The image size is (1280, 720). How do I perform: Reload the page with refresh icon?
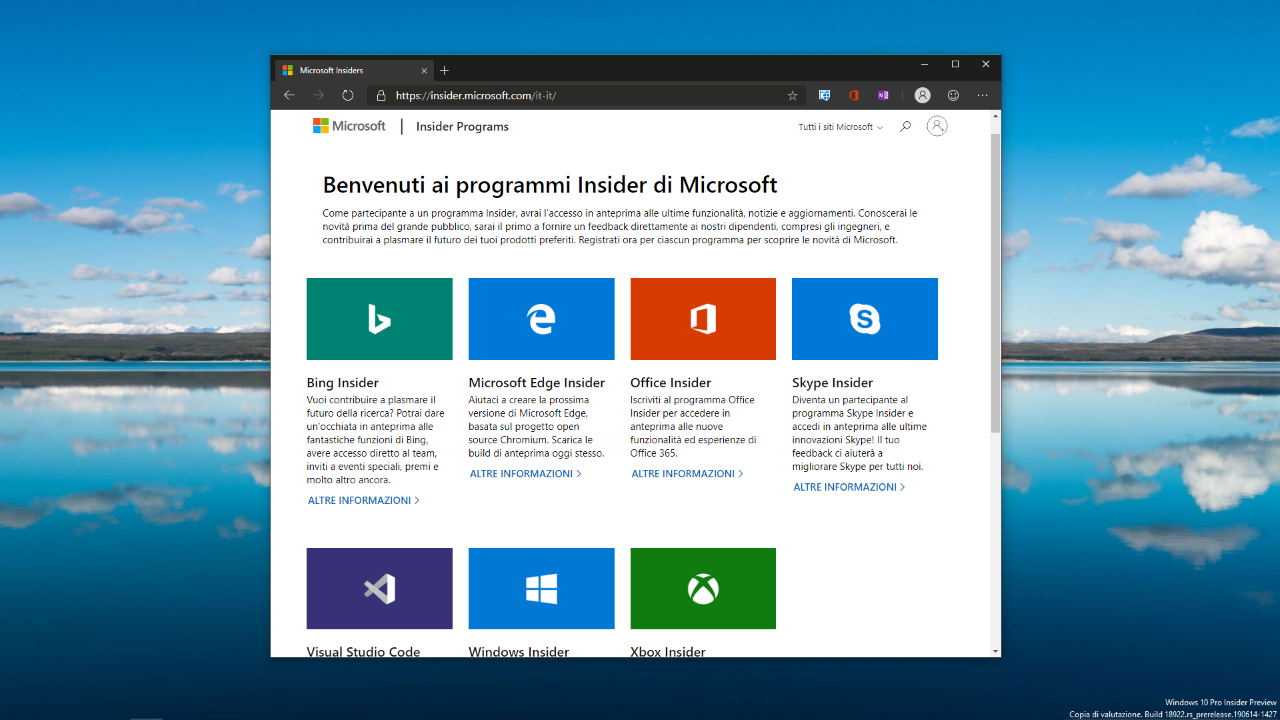click(x=348, y=95)
